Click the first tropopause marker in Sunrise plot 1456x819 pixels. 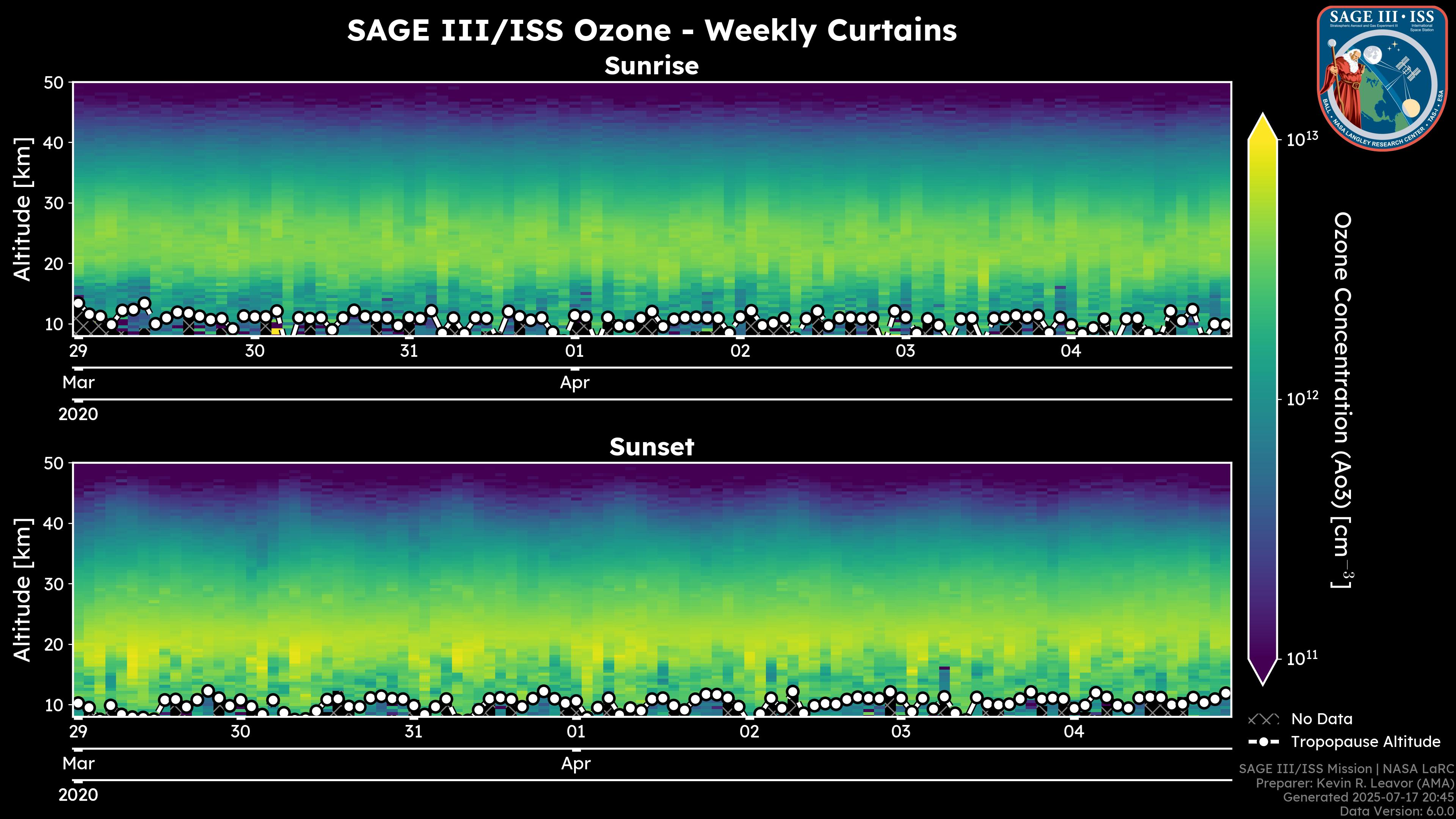pos(78,304)
